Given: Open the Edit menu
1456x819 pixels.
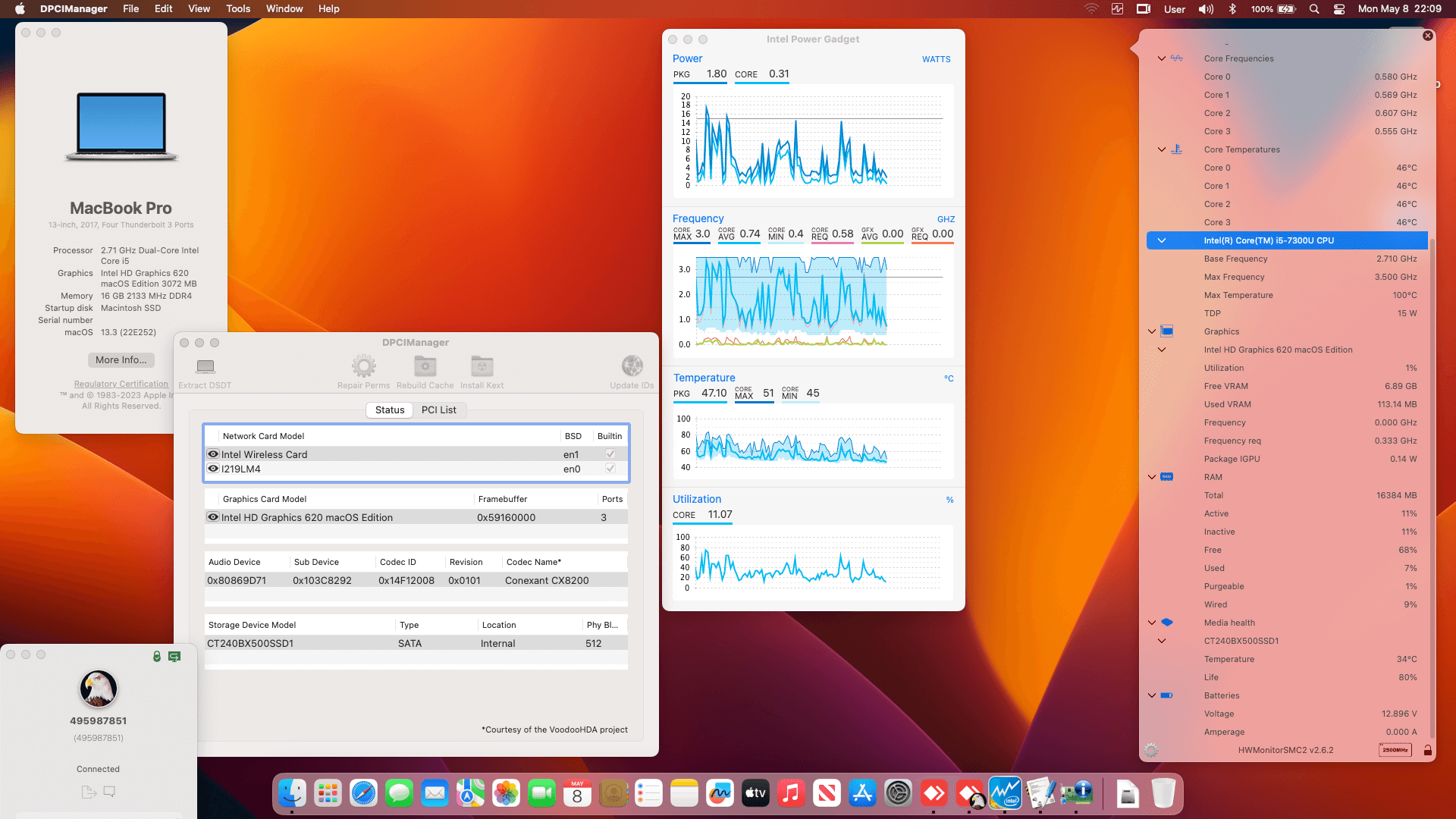Looking at the screenshot, I should pyautogui.click(x=163, y=9).
